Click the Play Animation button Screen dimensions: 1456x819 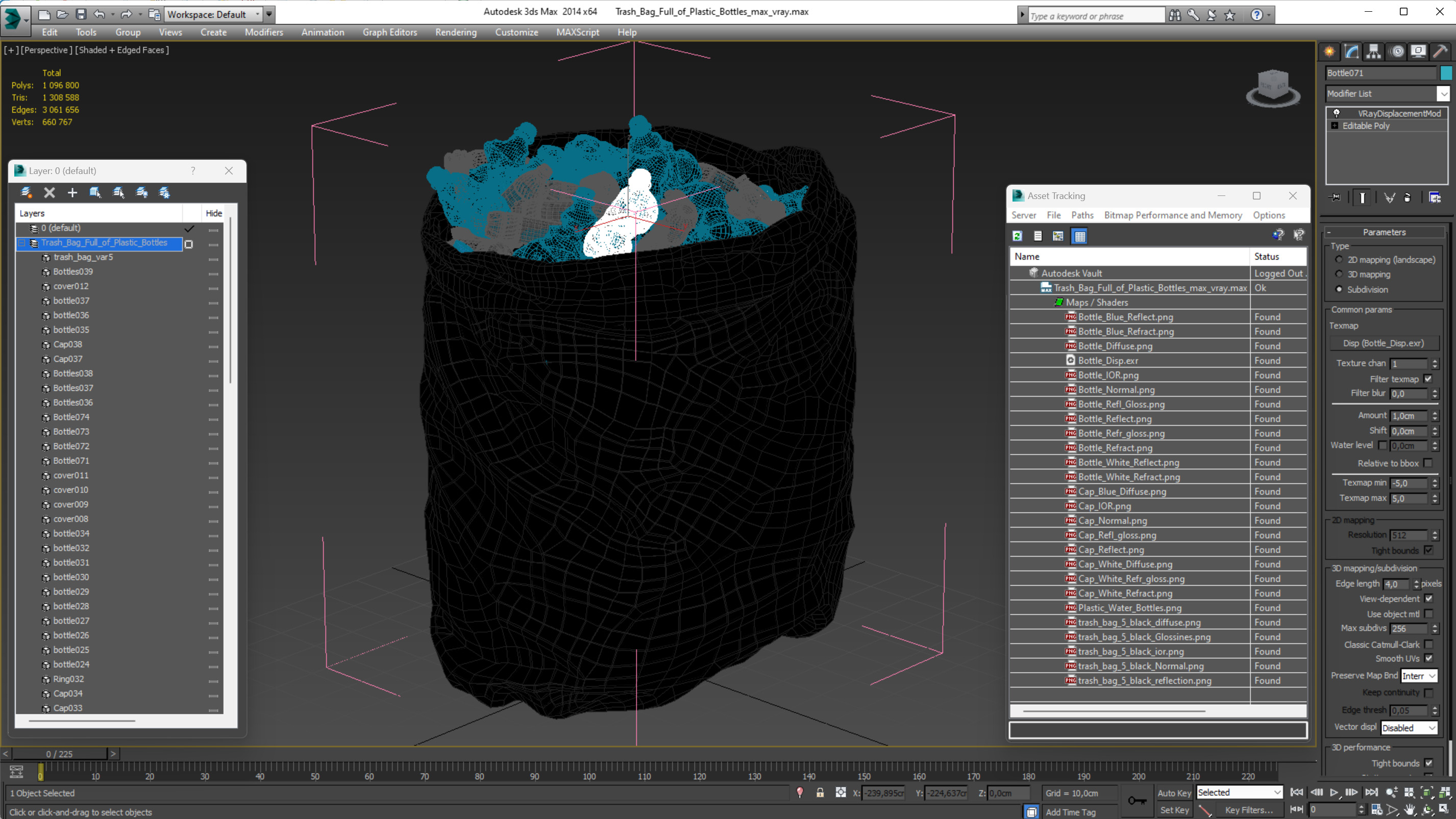click(1334, 792)
